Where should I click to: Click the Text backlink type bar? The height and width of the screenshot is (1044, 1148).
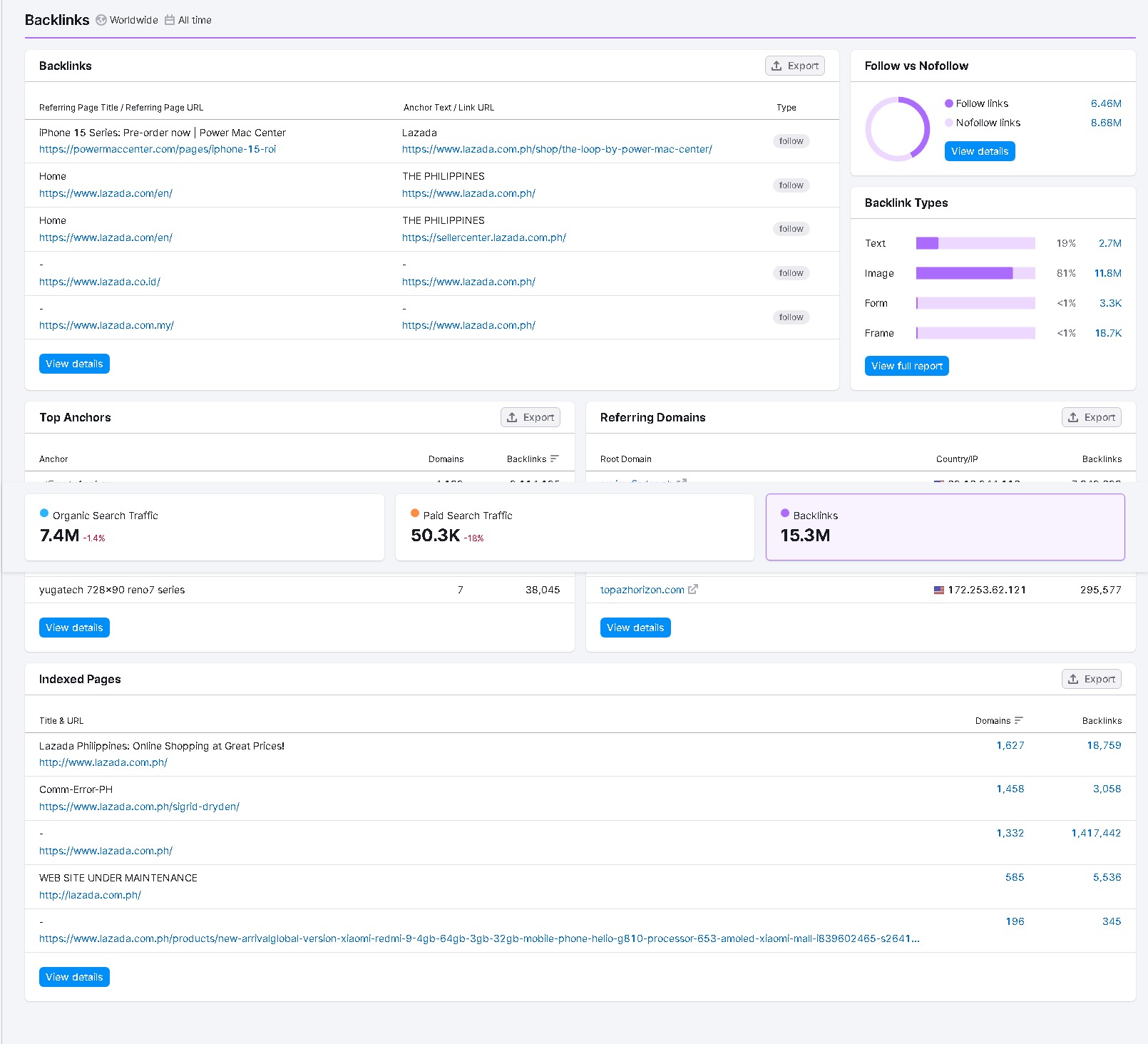tap(975, 243)
